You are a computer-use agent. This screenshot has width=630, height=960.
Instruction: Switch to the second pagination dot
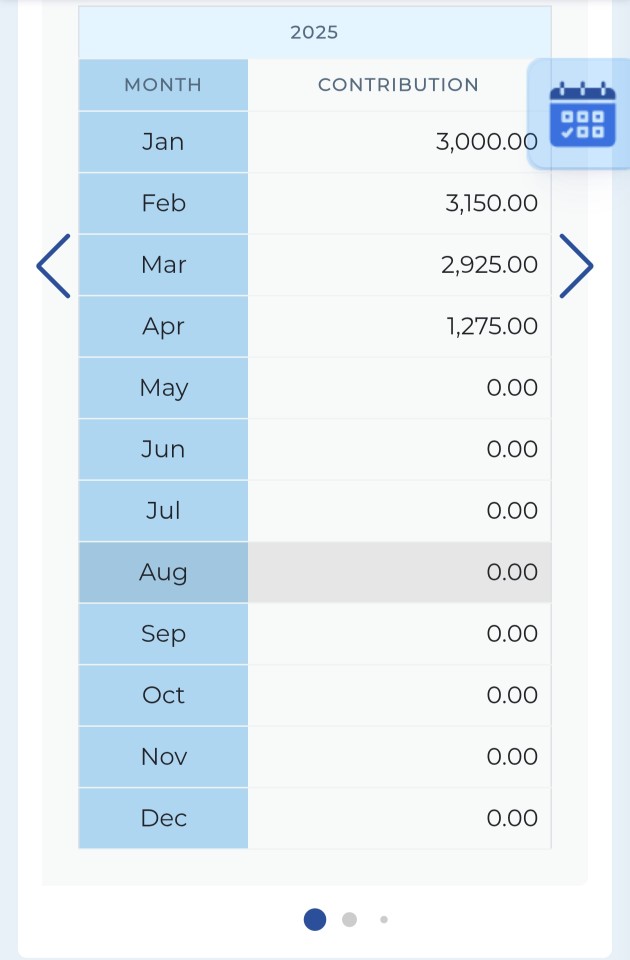tap(349, 919)
